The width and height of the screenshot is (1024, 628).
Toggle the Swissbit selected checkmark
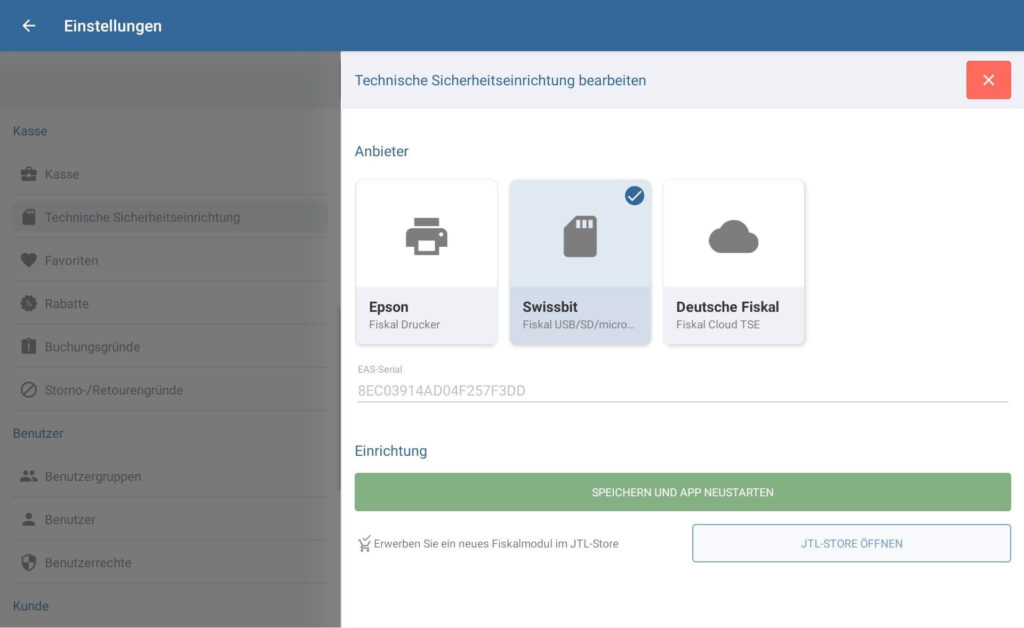(634, 196)
